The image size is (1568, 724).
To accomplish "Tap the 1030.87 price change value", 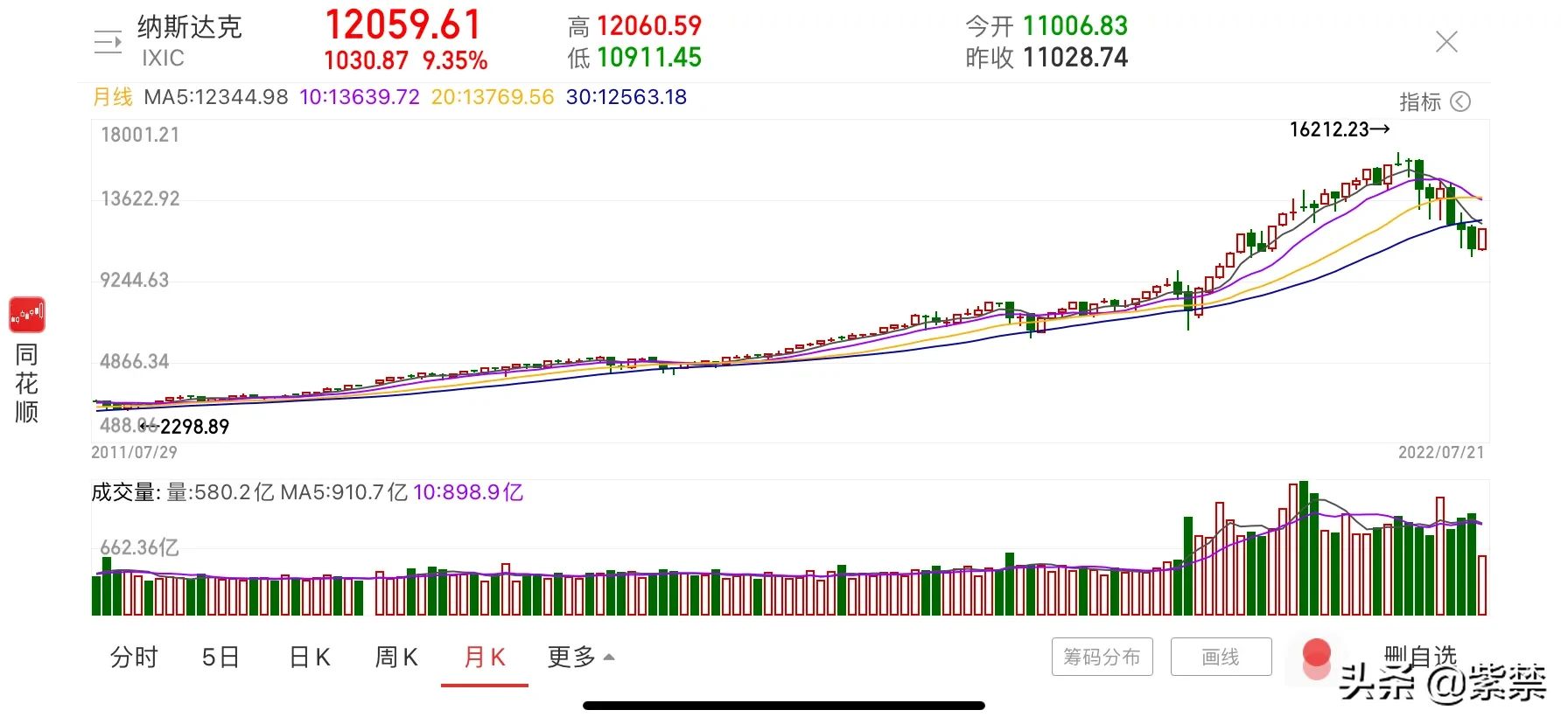I will (366, 60).
